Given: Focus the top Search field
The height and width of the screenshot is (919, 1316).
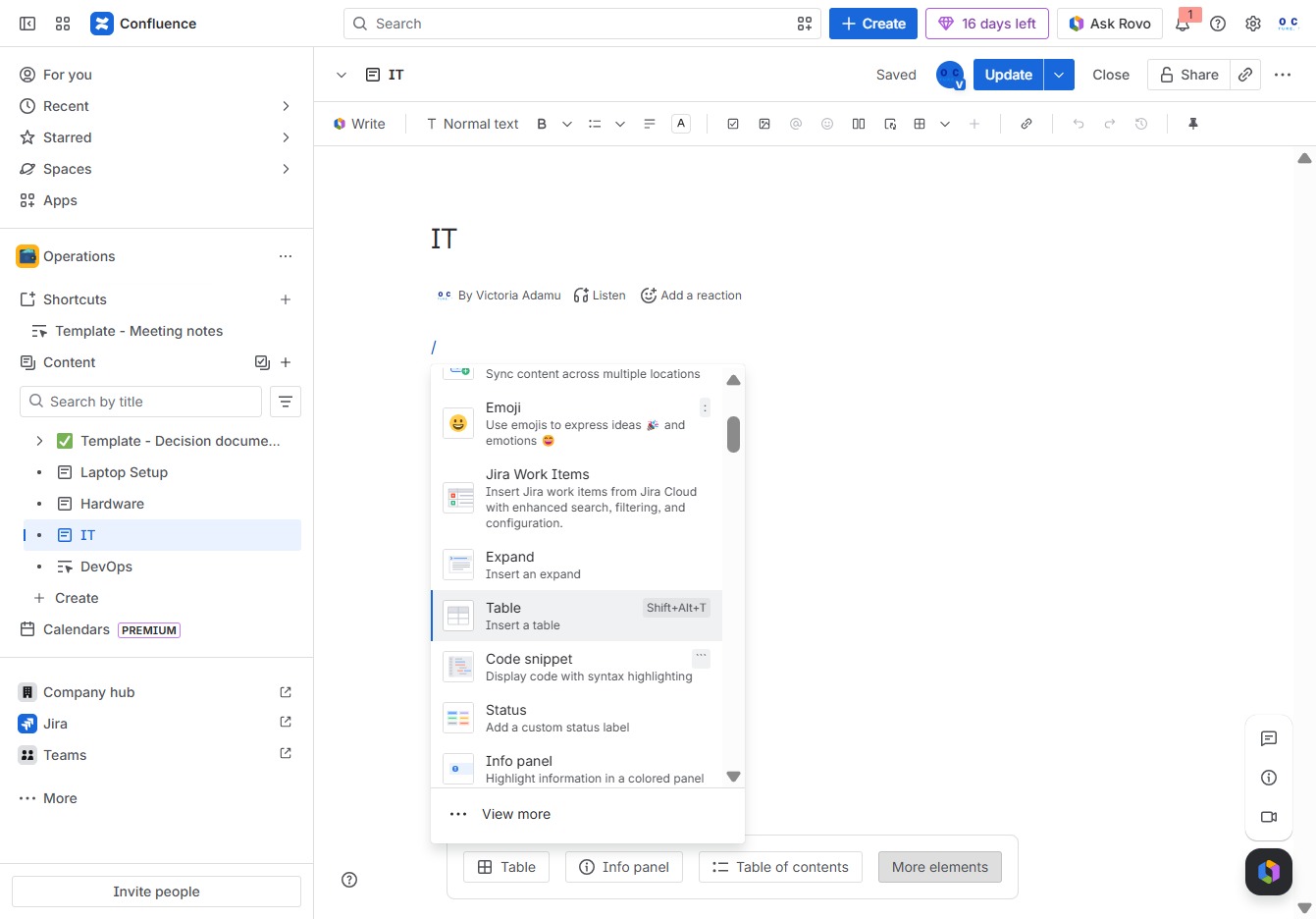Looking at the screenshot, I should [x=582, y=24].
